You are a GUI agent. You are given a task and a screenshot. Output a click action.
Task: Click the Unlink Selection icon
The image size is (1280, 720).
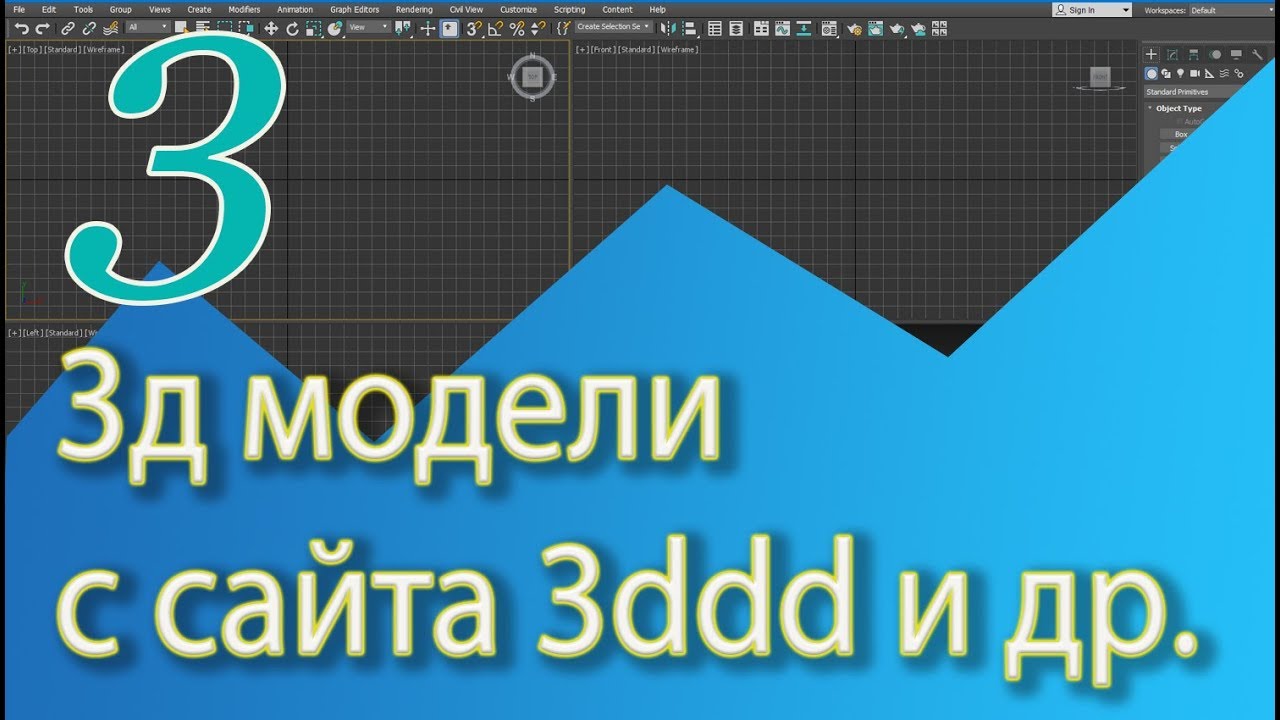pyautogui.click(x=88, y=28)
